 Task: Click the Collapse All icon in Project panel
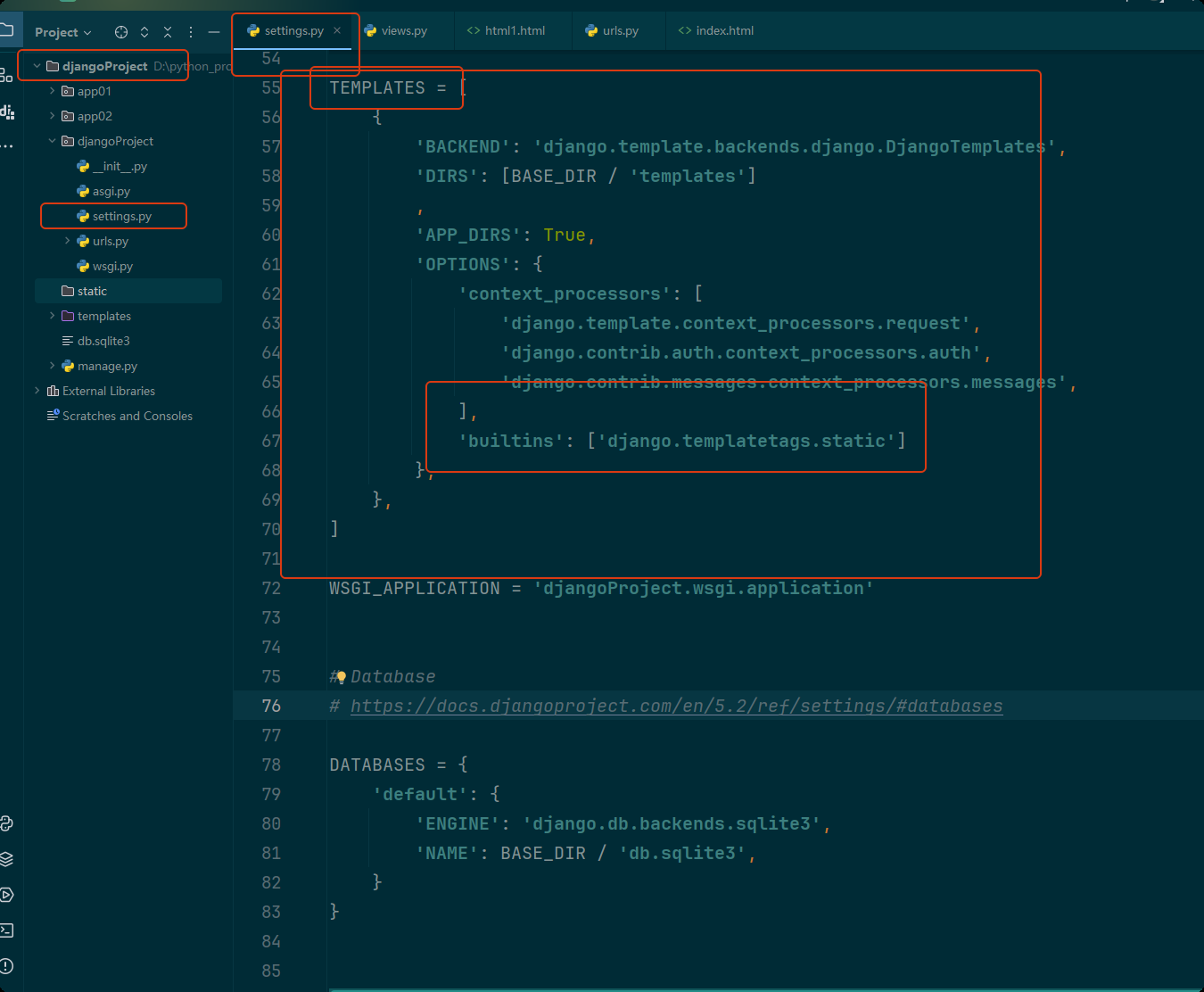tap(168, 32)
